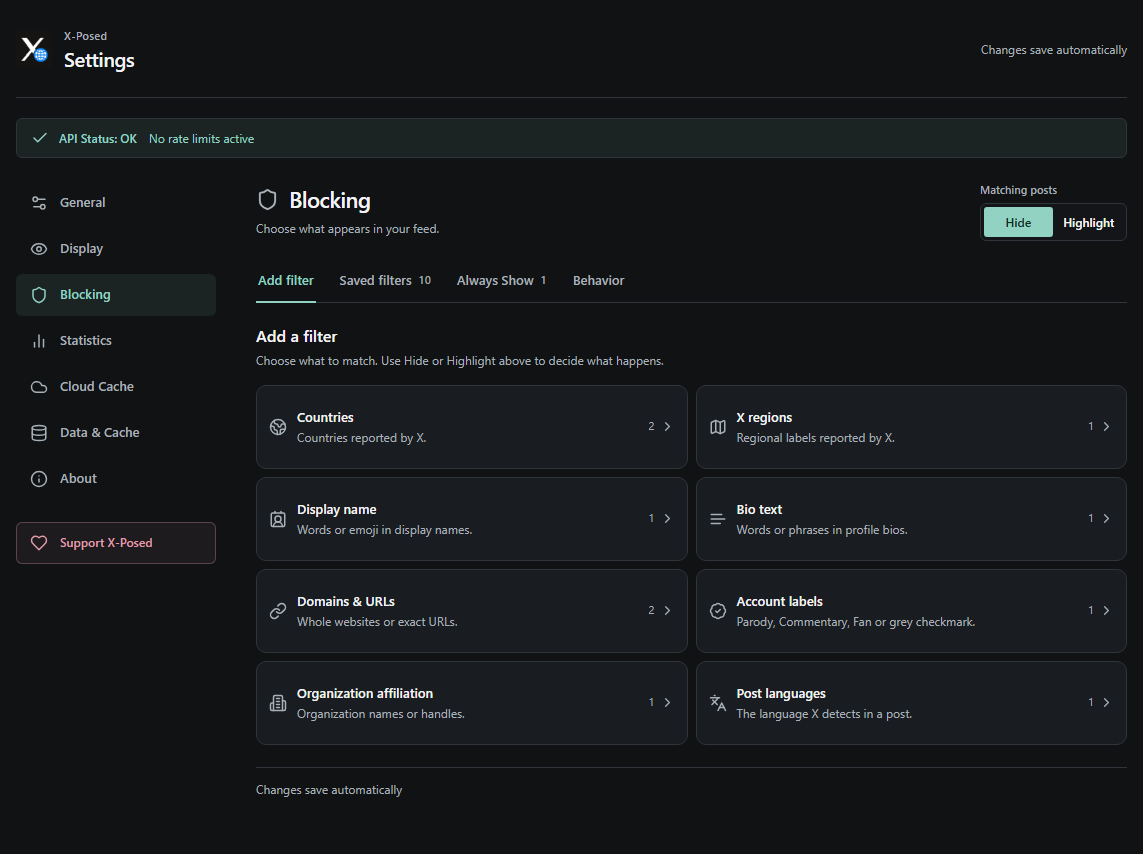
Task: Click the Post languages translate icon
Action: 718,702
